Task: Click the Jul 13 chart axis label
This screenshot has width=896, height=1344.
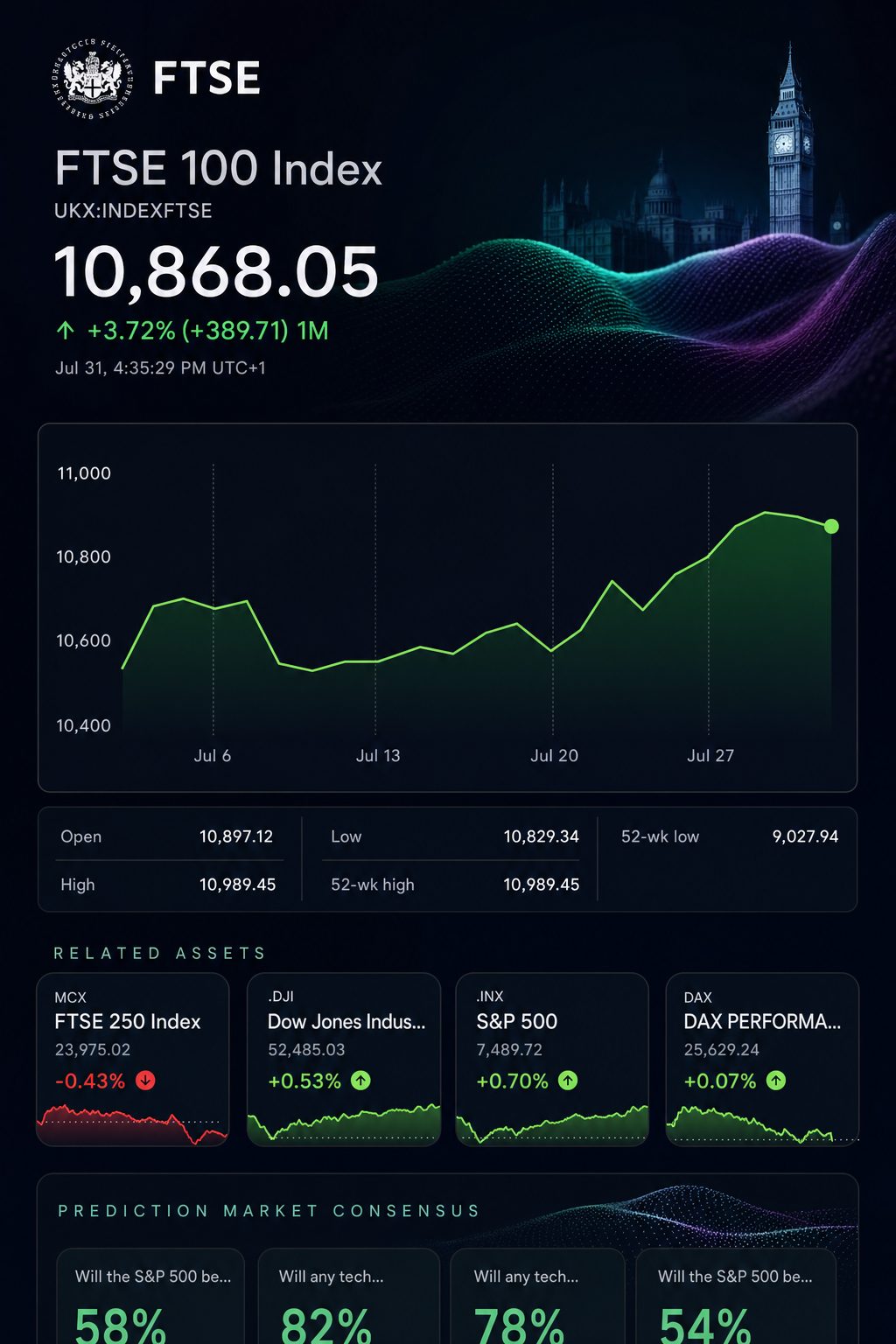Action: pos(378,755)
